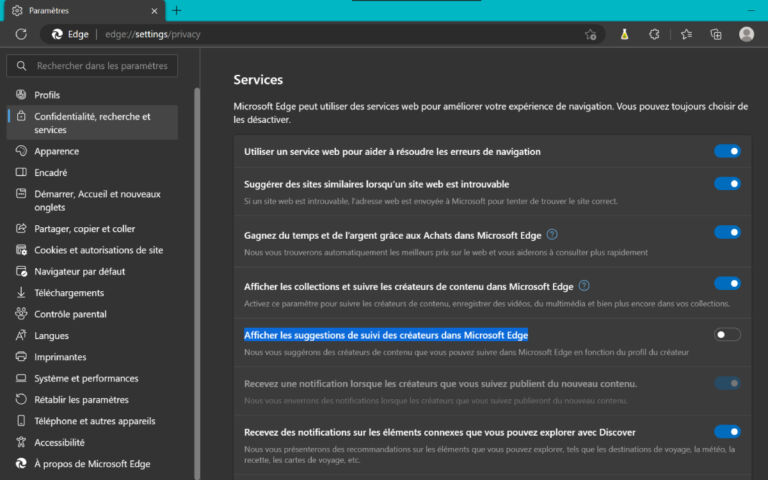Open help icon next to collections setting

(584, 286)
